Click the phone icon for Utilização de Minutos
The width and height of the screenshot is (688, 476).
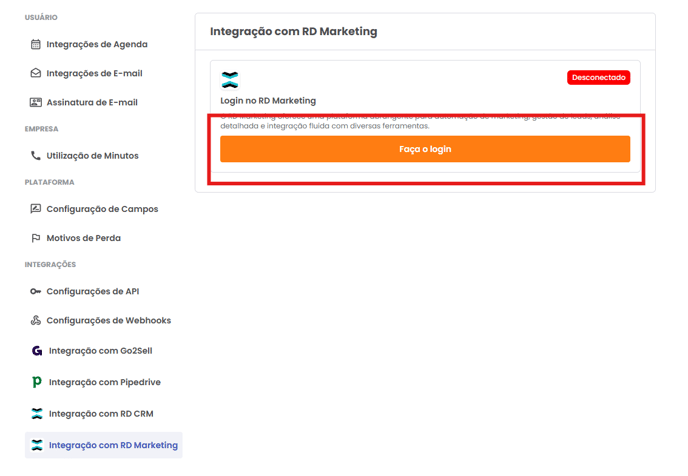[36, 156]
